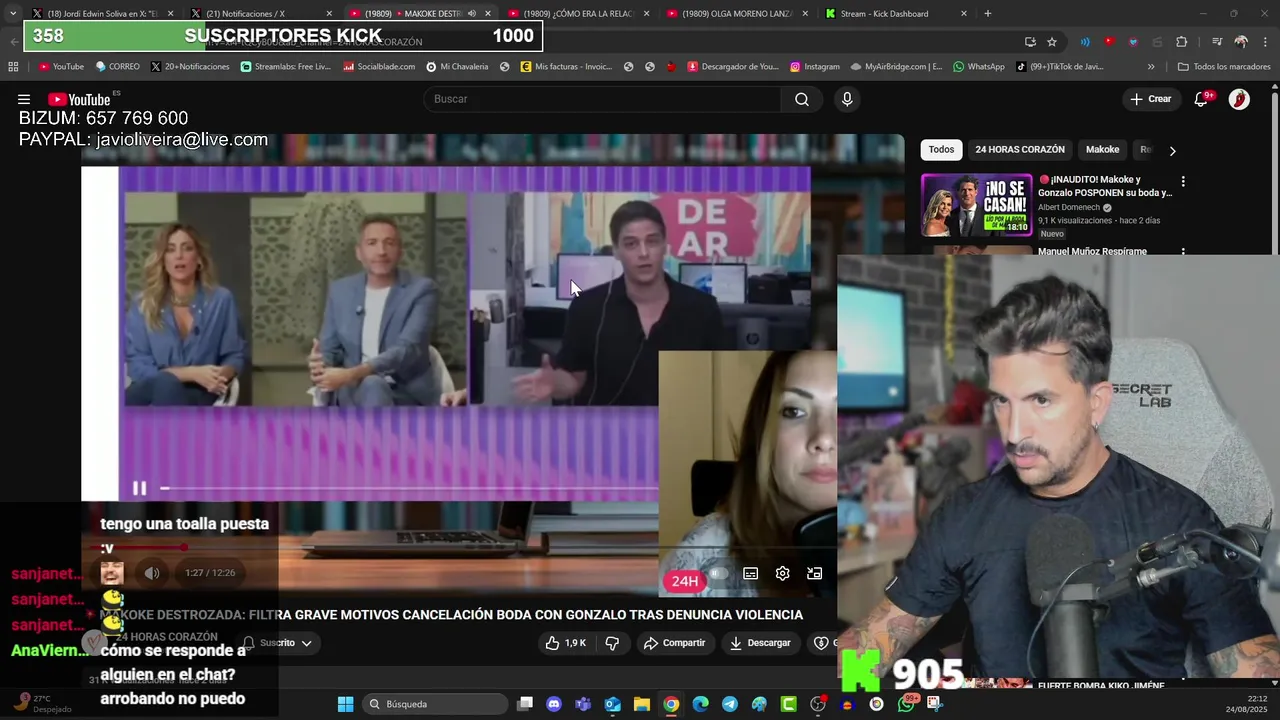Open YouTube notifications bell

click(1203, 99)
